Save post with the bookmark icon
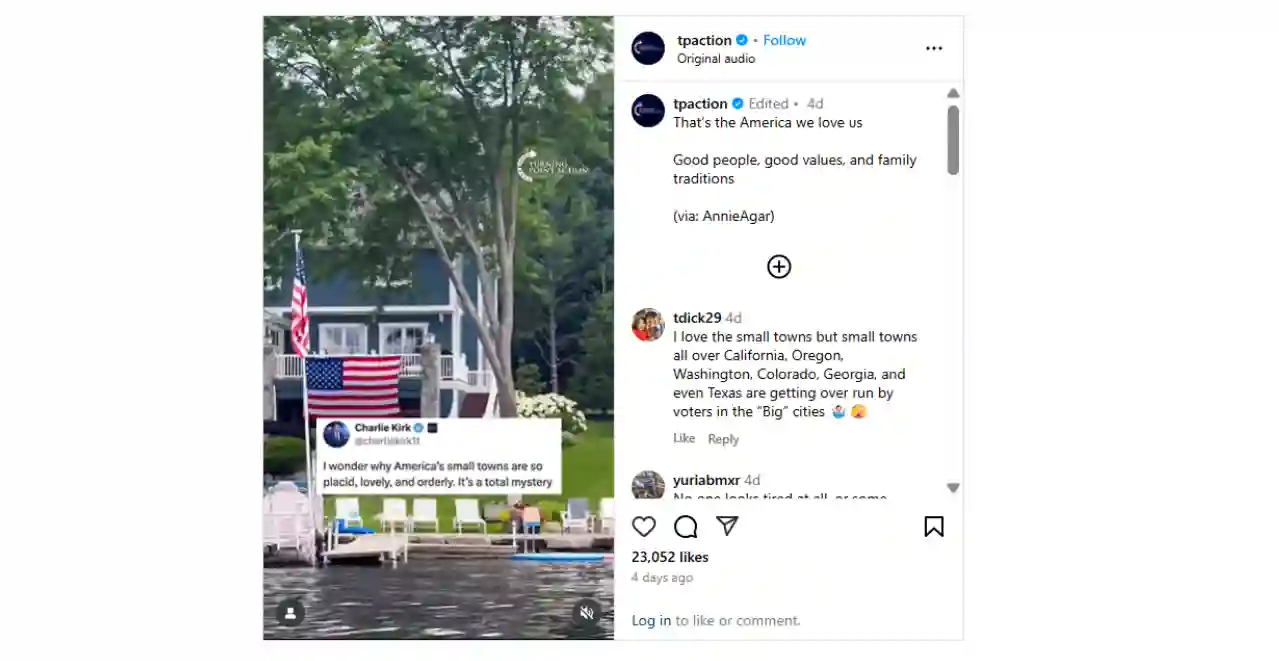The image size is (1279, 661). (934, 527)
